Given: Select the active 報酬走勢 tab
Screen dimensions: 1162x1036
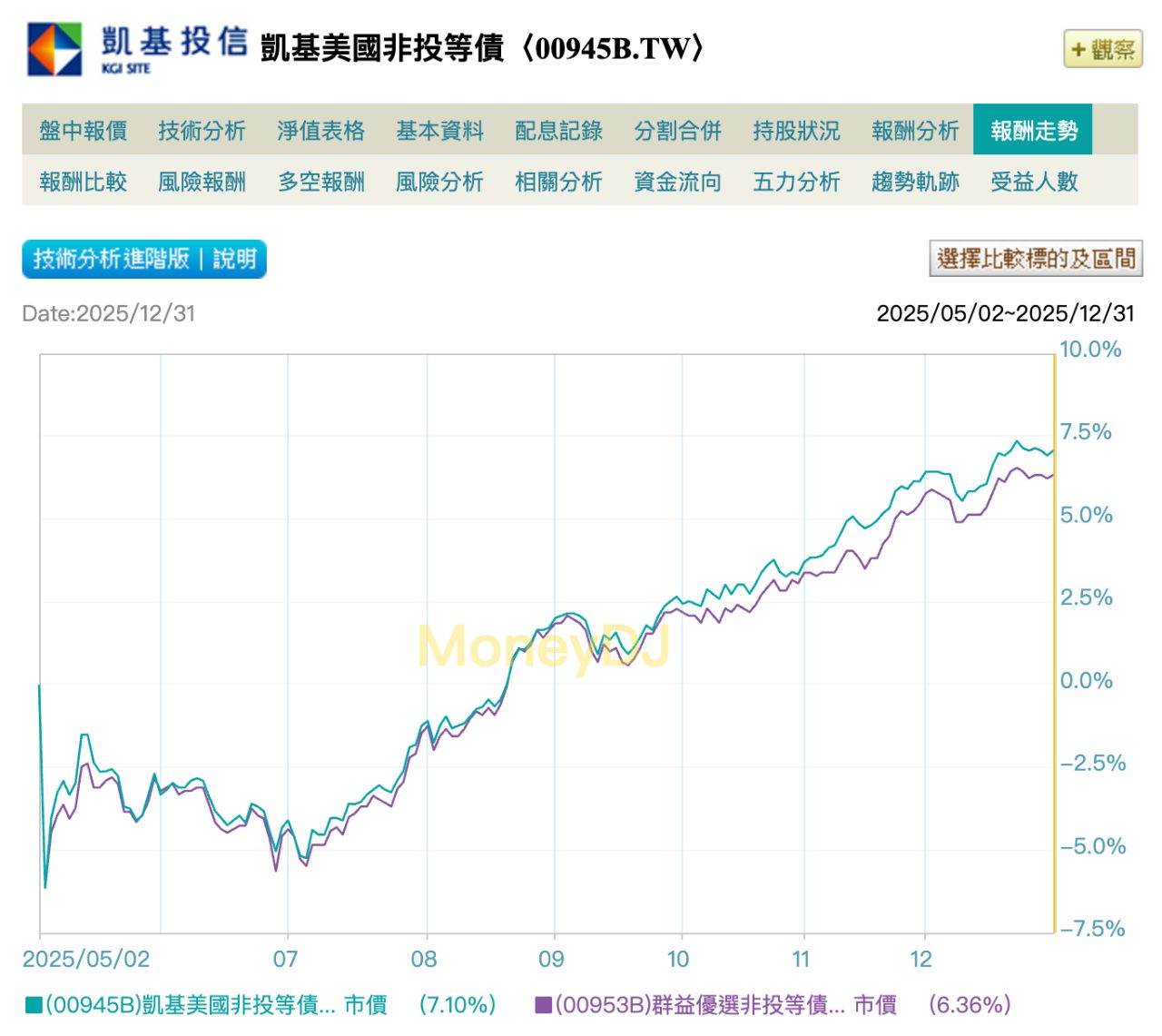Looking at the screenshot, I should (x=1033, y=131).
